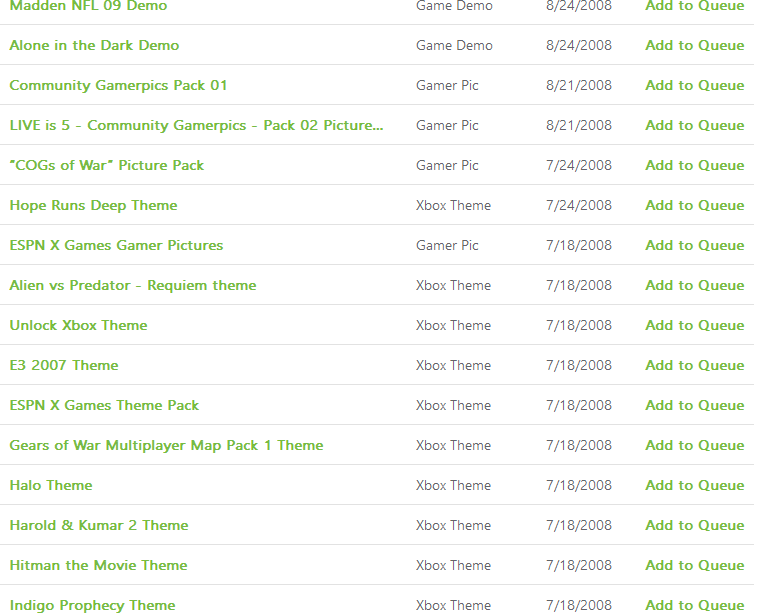Add ESPN X Games Gamer Pictures to queue
766x615 pixels.
click(695, 246)
